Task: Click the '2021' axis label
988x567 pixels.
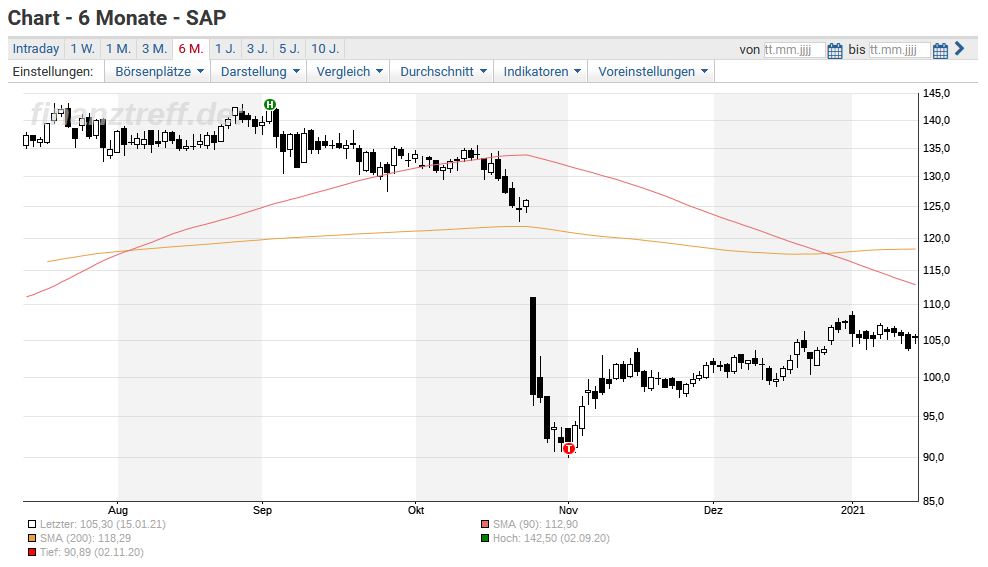Action: tap(853, 510)
